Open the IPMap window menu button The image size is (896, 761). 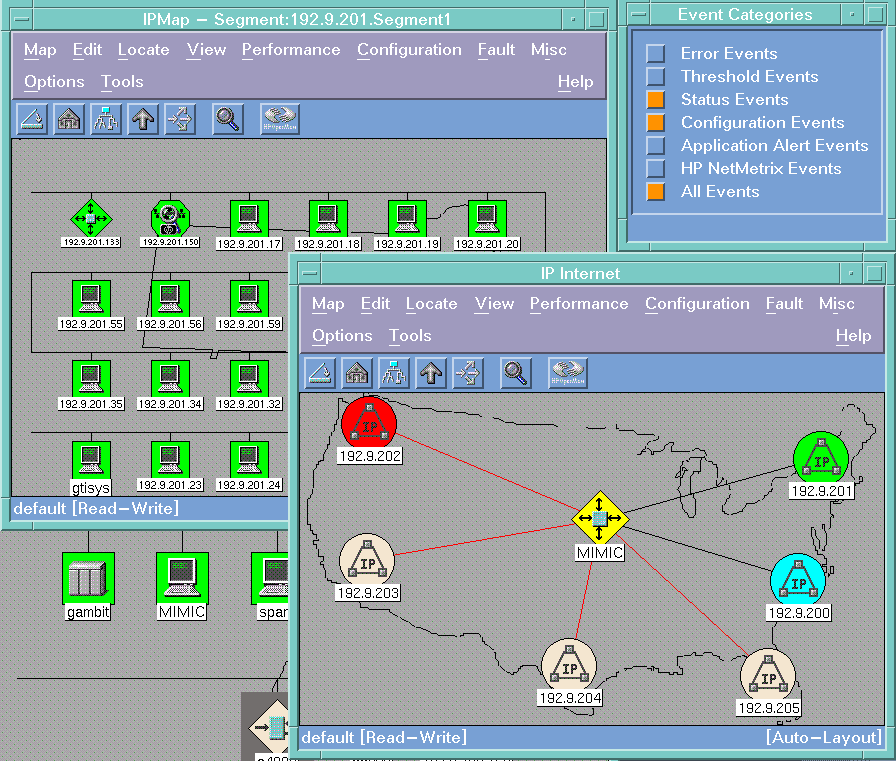point(22,19)
